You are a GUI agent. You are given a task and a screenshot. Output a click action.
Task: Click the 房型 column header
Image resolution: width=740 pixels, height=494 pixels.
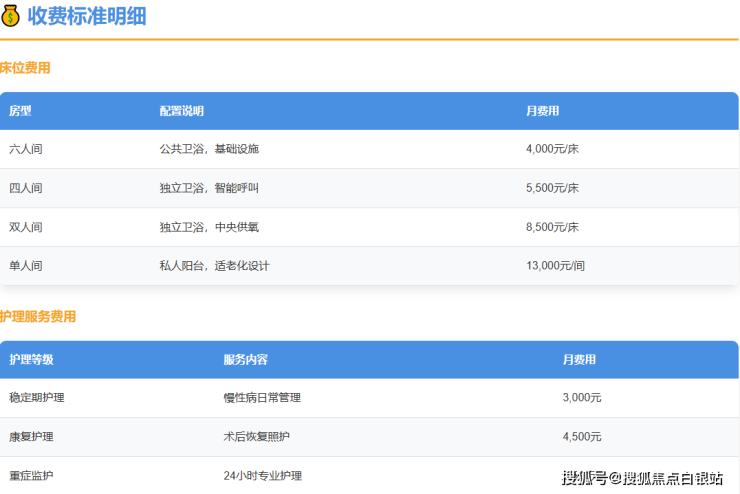pos(20,111)
